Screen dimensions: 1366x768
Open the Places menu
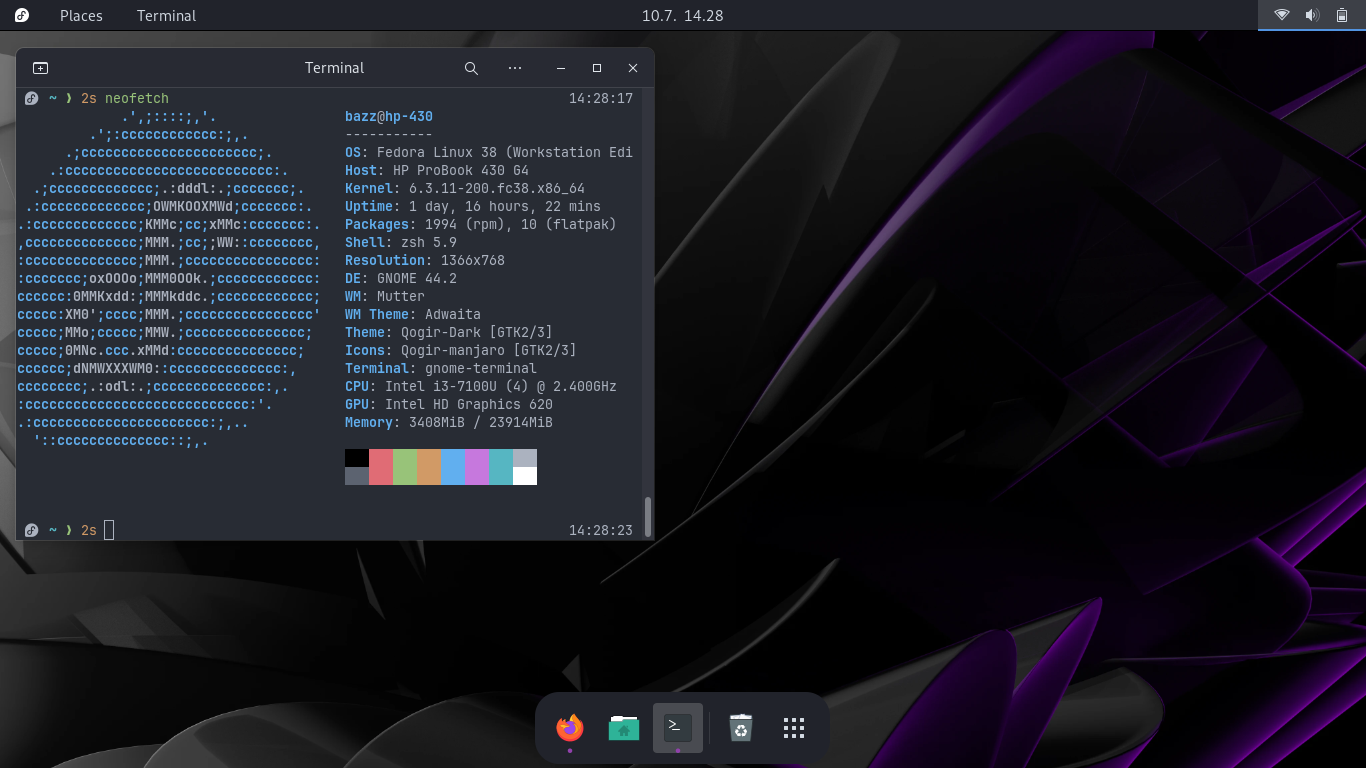coord(81,15)
